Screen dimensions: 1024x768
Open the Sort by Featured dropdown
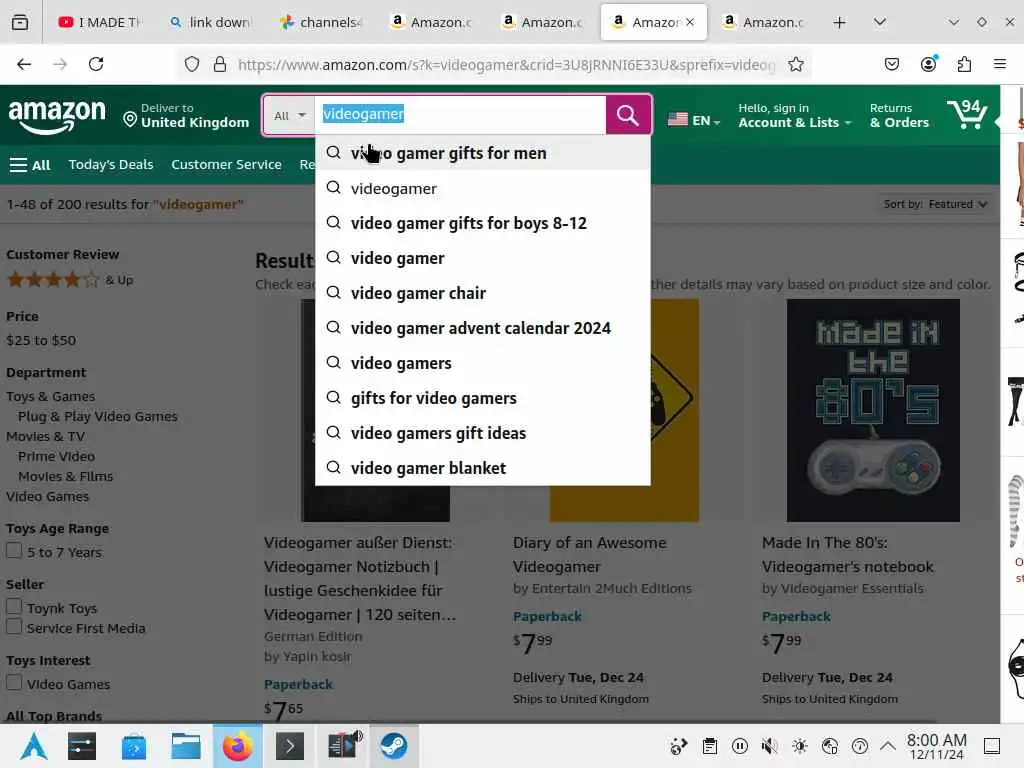(x=935, y=204)
